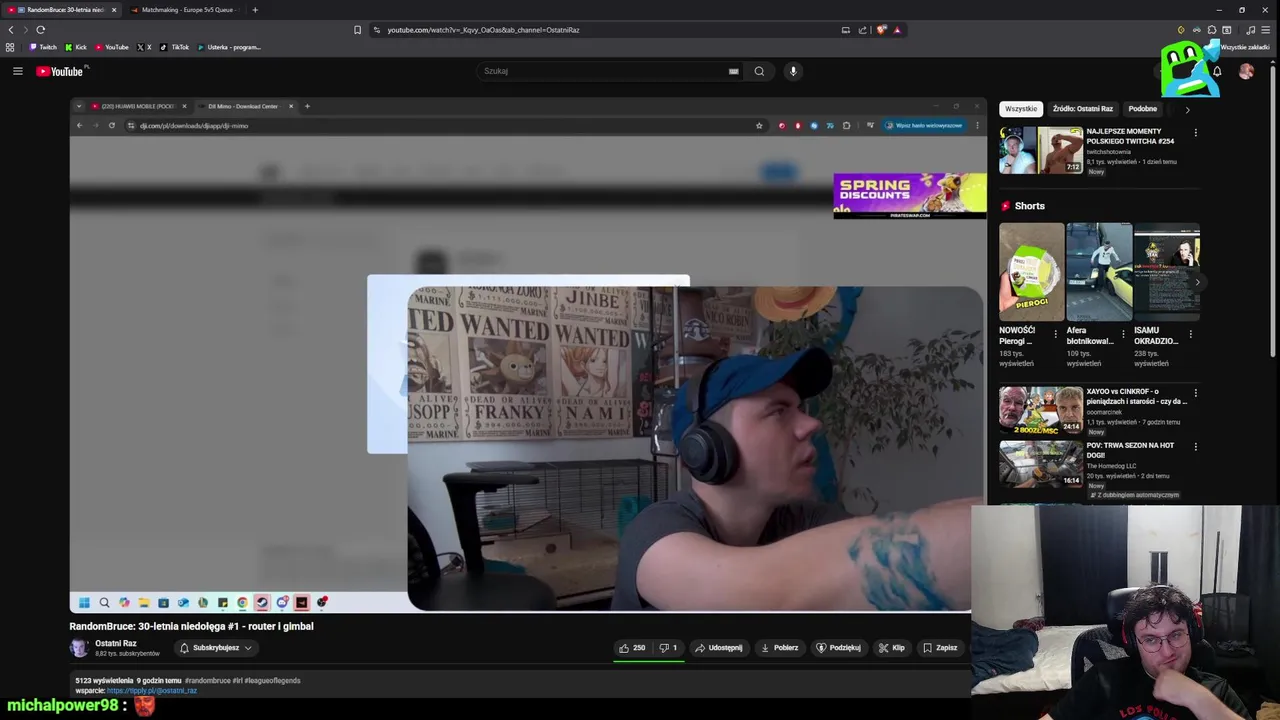
Task: Open the Pierogi short thumbnail
Action: (1032, 272)
